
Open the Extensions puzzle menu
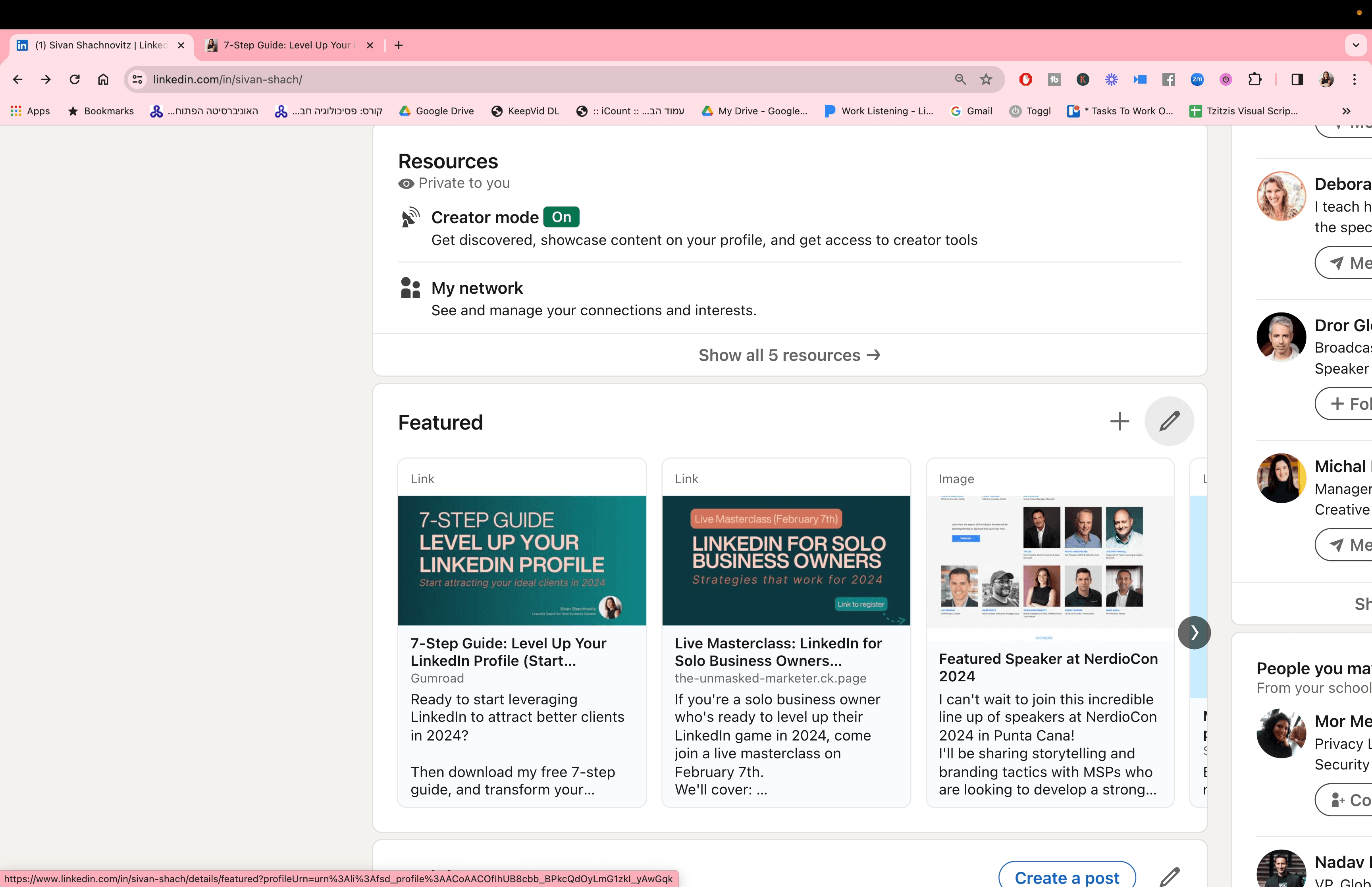[1254, 79]
